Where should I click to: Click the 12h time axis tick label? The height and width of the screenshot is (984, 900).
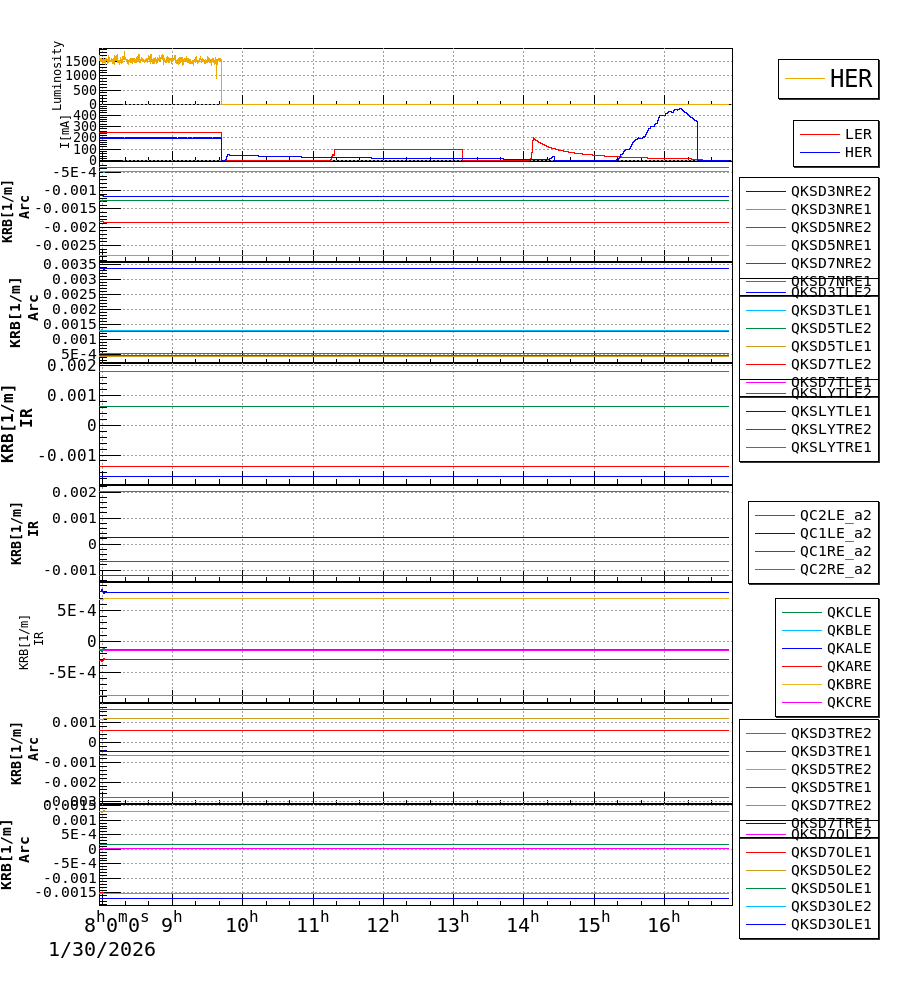point(380,922)
